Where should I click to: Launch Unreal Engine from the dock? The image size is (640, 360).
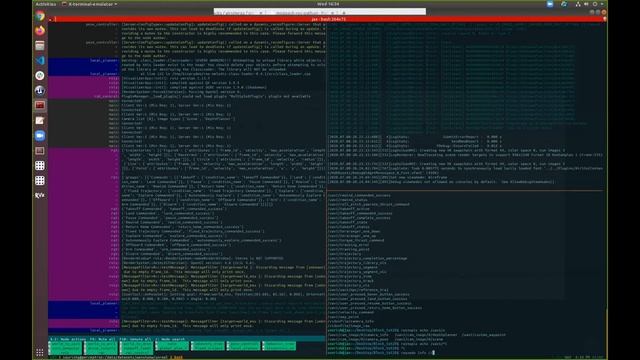(40, 91)
